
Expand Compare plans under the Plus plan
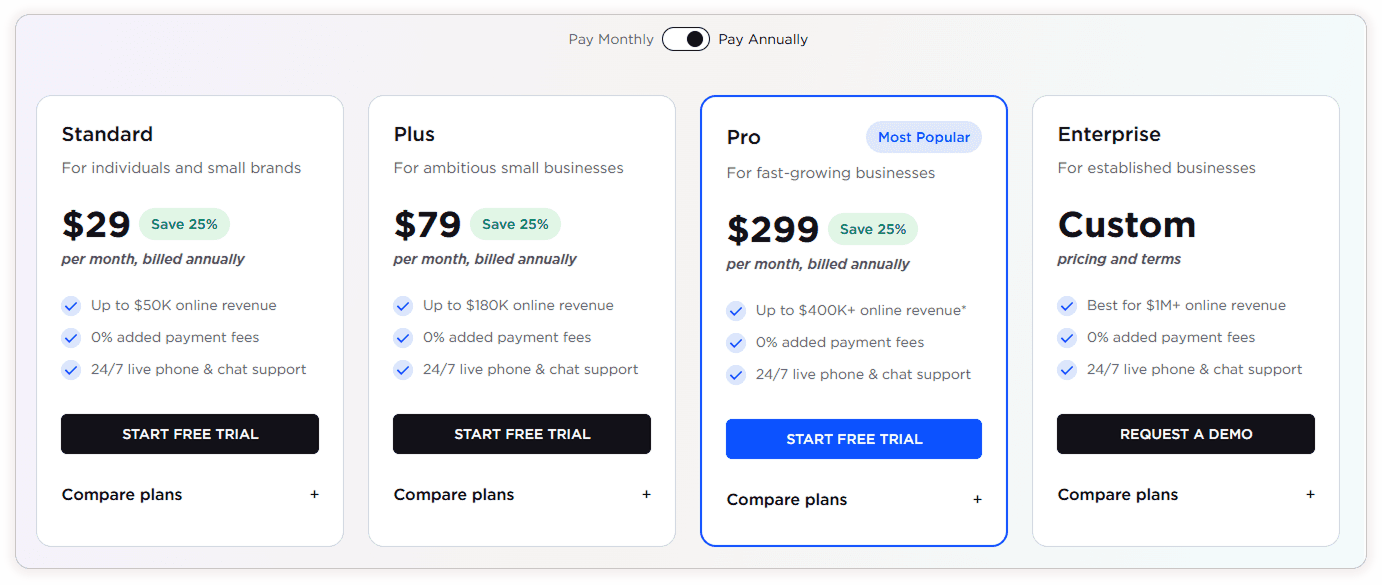pos(454,494)
